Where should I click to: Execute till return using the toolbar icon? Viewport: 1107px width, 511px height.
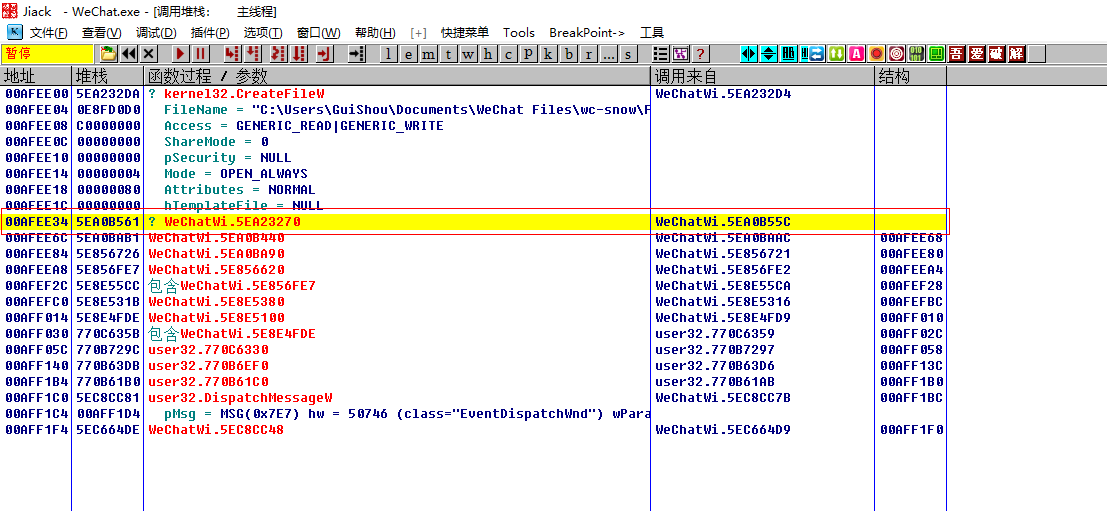(324, 54)
